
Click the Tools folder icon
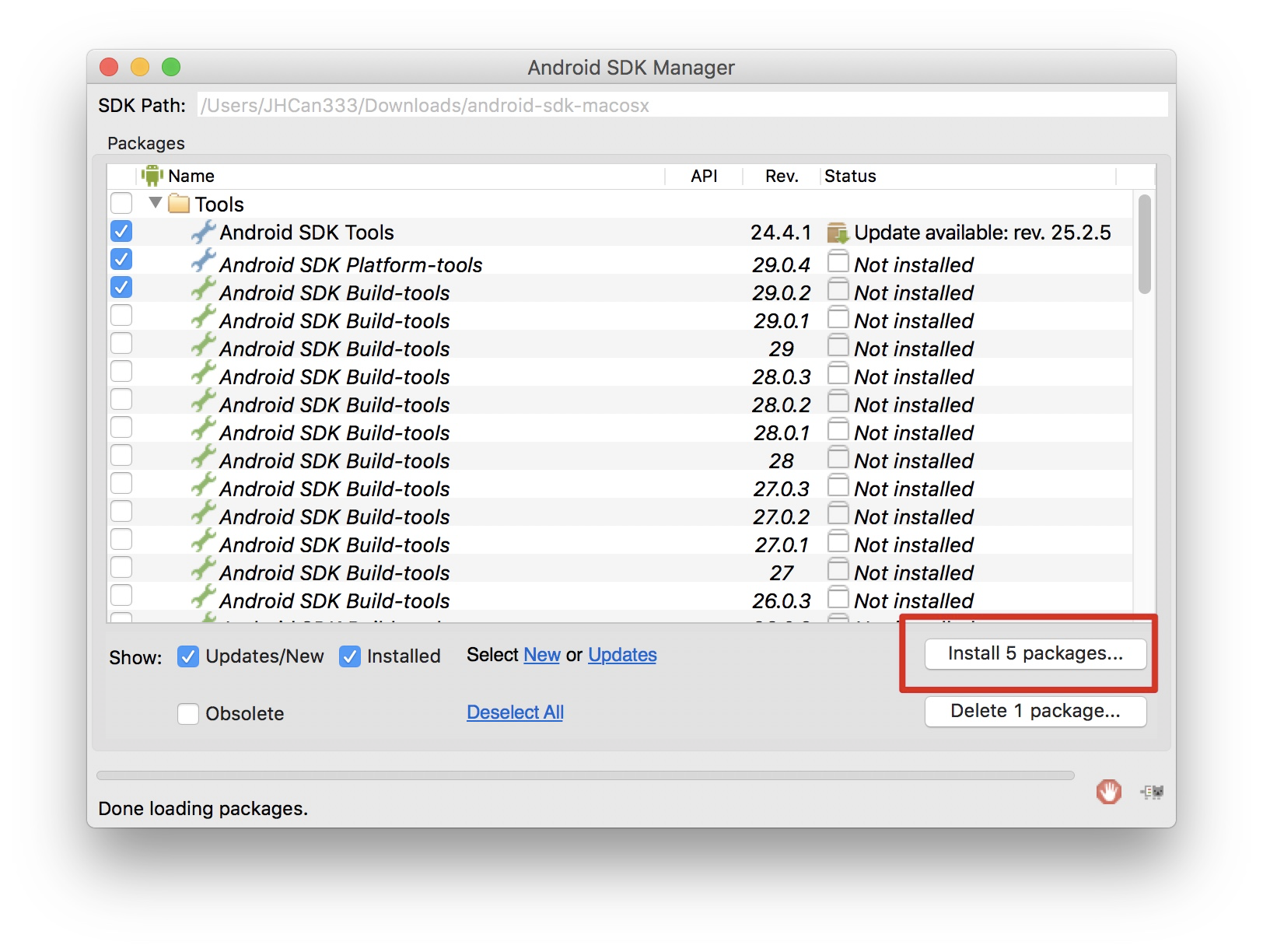(179, 204)
